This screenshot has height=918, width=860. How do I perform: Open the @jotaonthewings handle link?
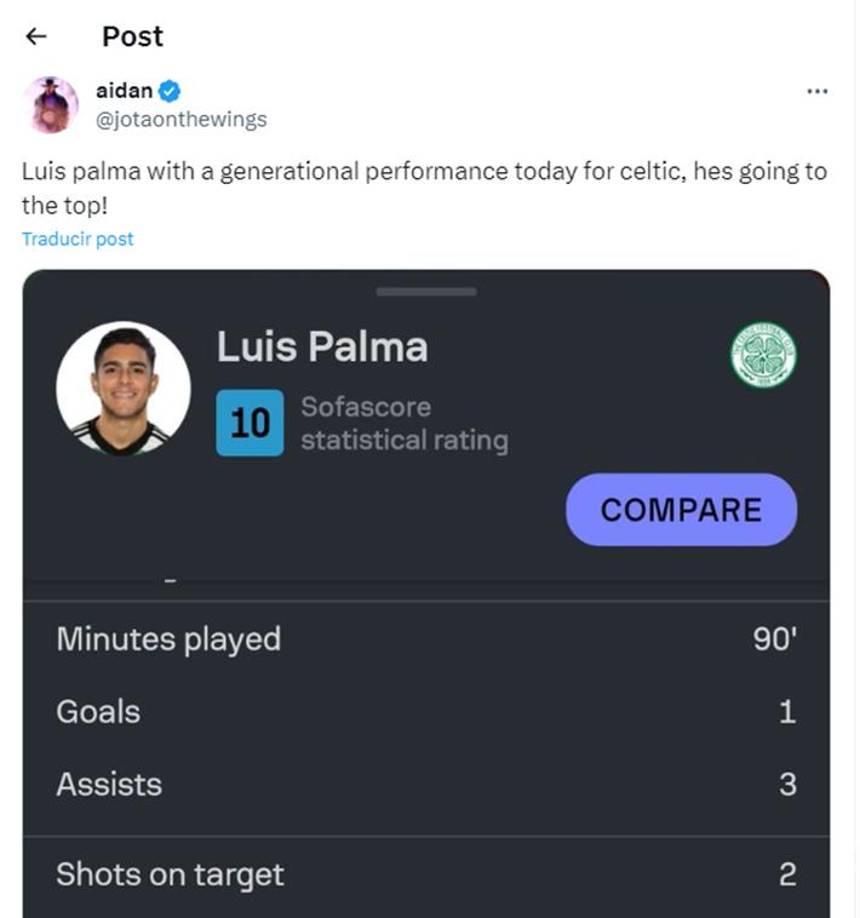181,119
